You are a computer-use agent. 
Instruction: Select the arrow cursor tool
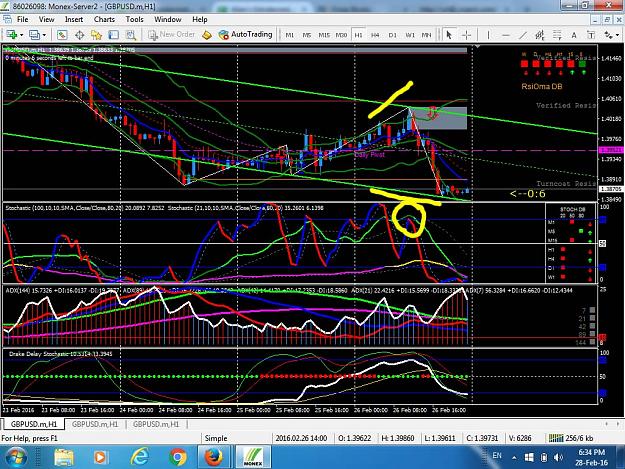(449, 35)
